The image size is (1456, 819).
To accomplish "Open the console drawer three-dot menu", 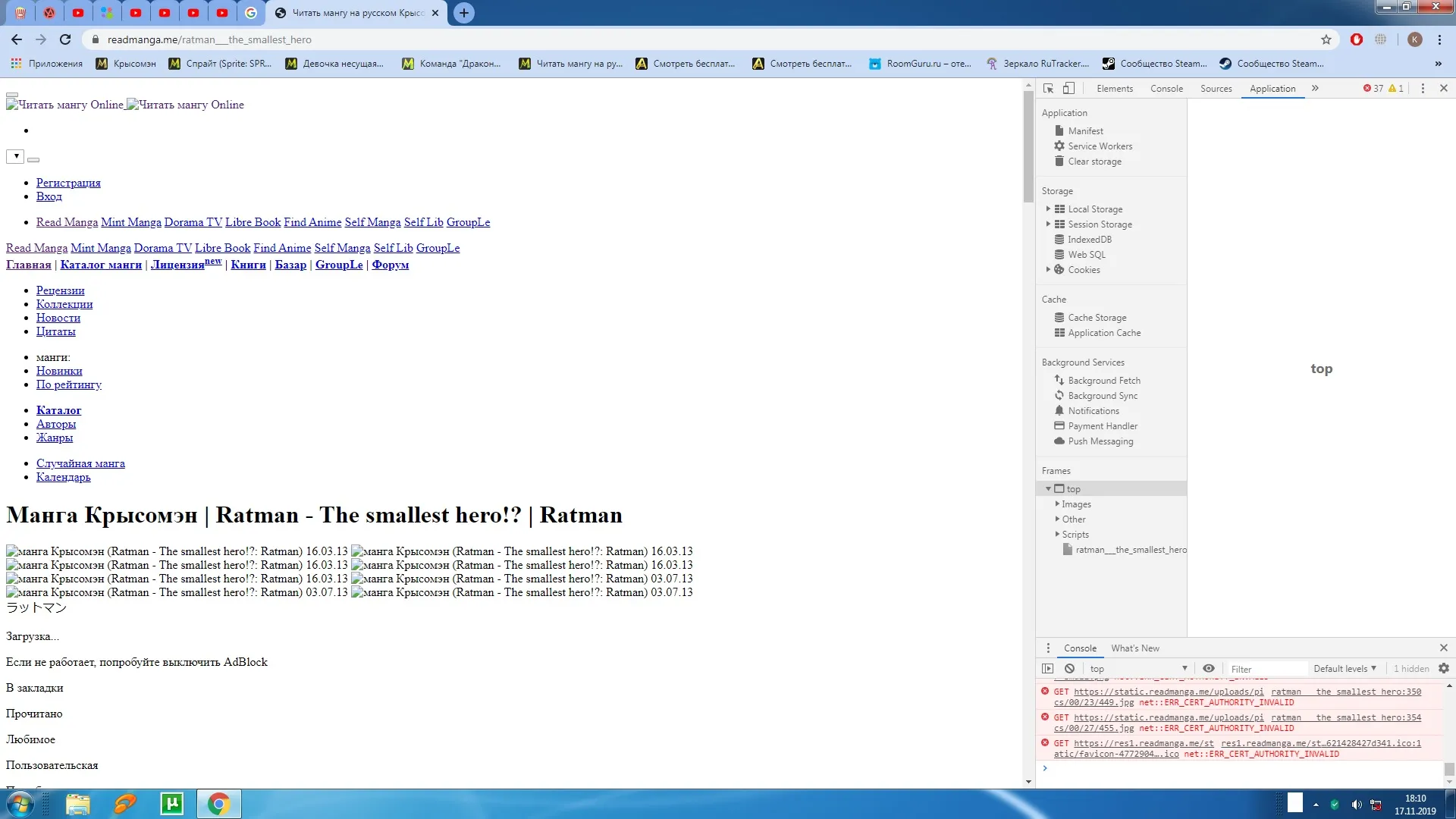I will (1048, 648).
